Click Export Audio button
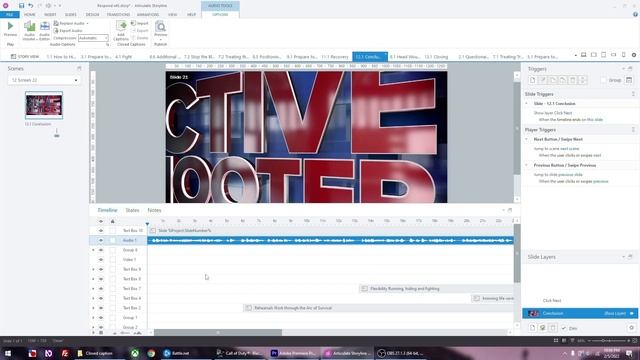The image size is (640, 360). coord(68,31)
